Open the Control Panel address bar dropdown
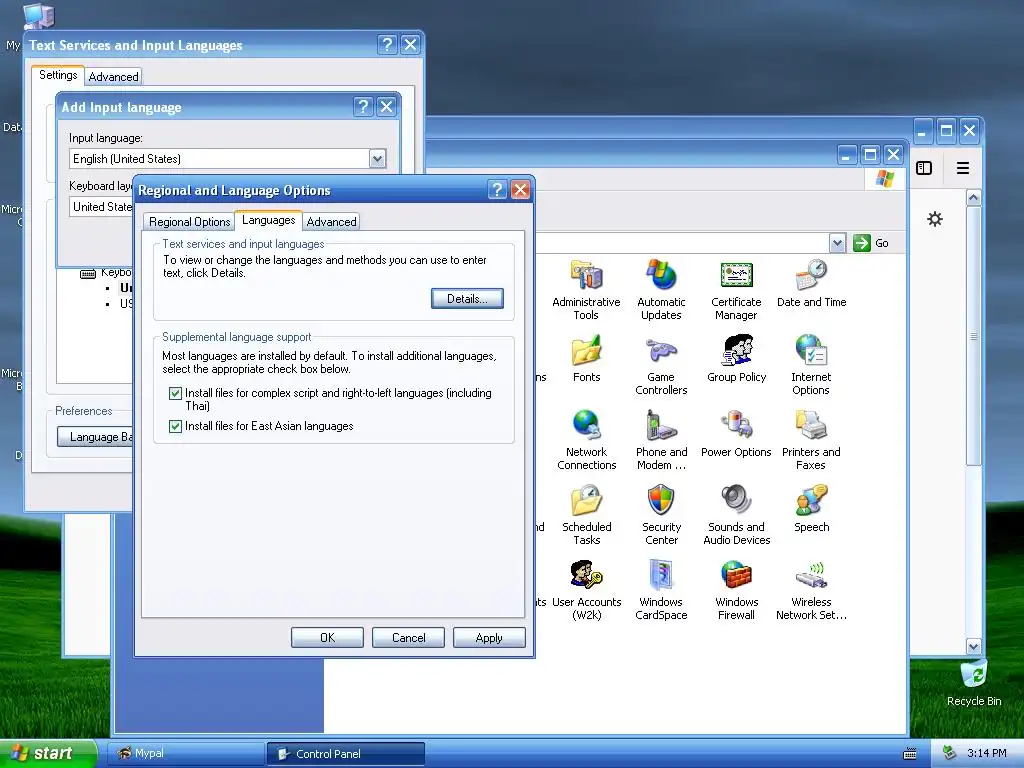Viewport: 1024px width, 768px height. (837, 243)
